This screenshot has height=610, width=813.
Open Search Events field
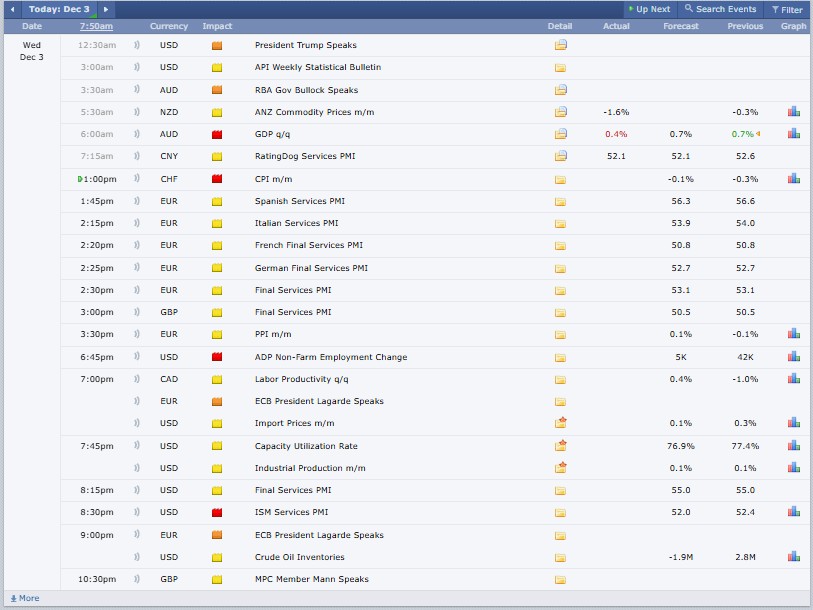click(x=721, y=9)
